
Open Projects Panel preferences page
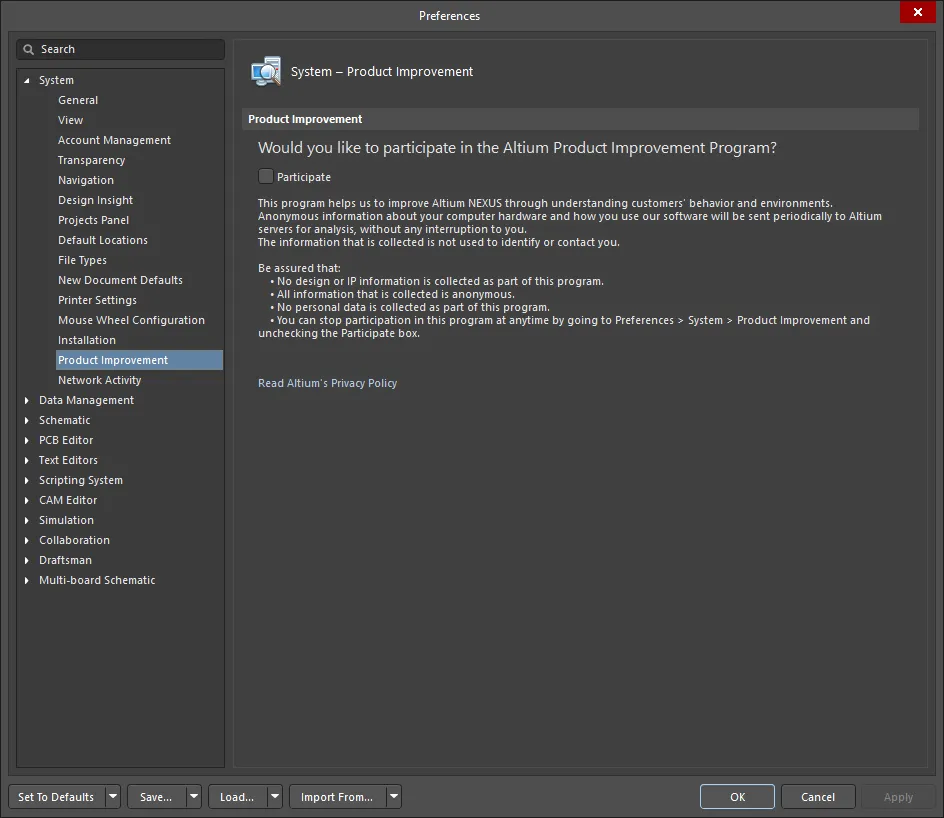coord(93,220)
